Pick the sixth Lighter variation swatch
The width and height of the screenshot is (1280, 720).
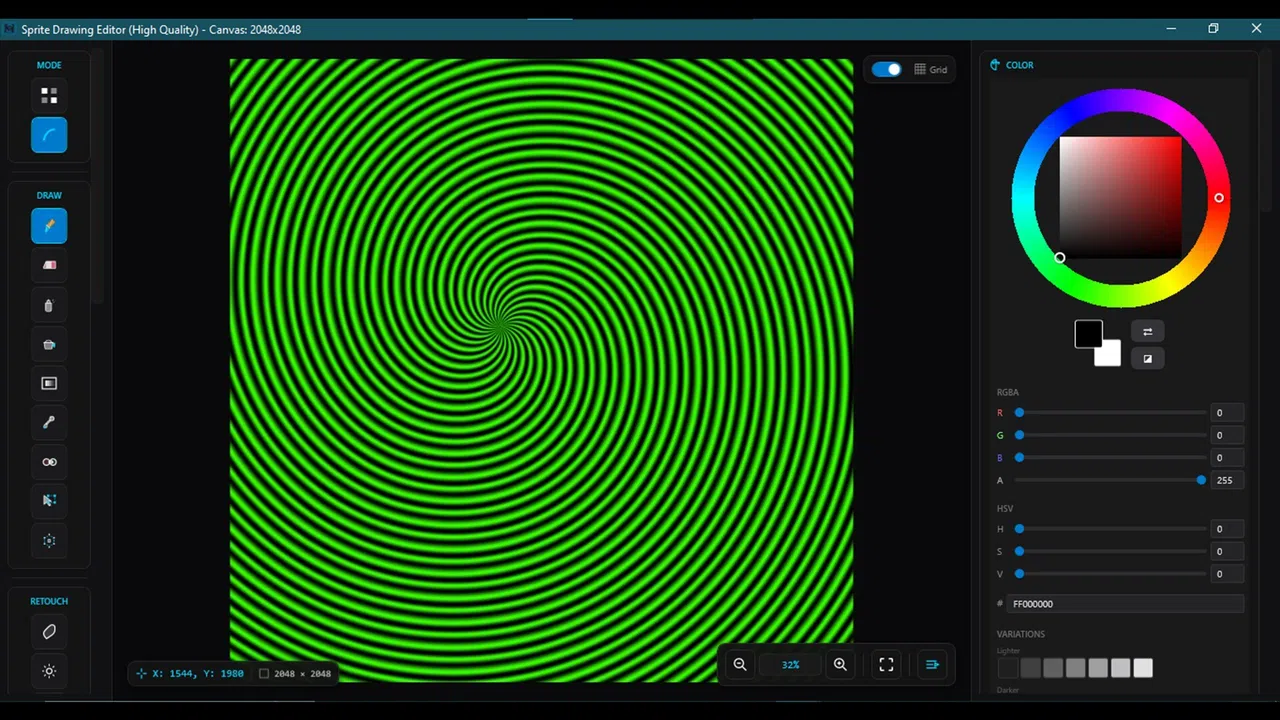(1120, 668)
